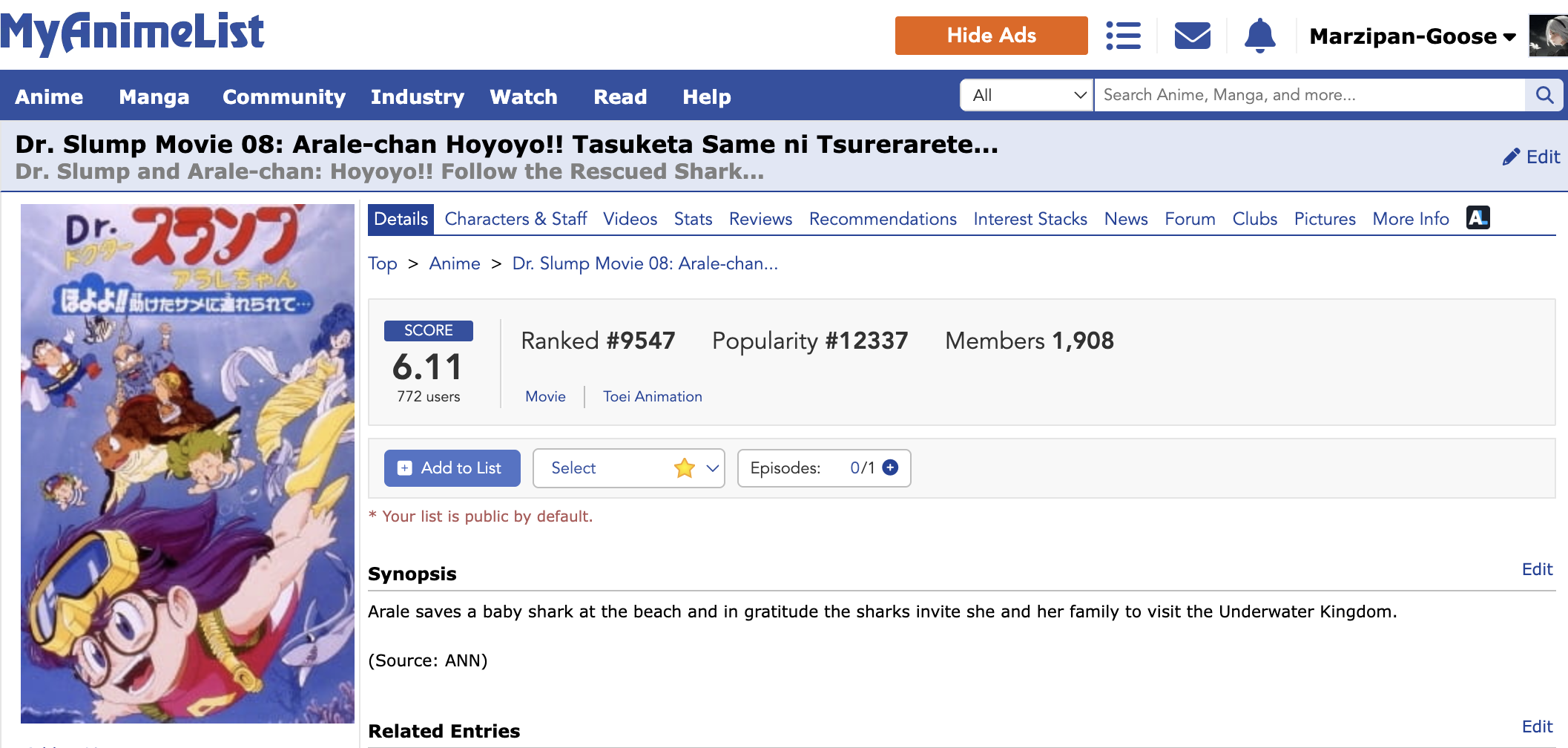Open the search category 'All' dropdown
The width and height of the screenshot is (1568, 748).
pyautogui.click(x=1027, y=95)
